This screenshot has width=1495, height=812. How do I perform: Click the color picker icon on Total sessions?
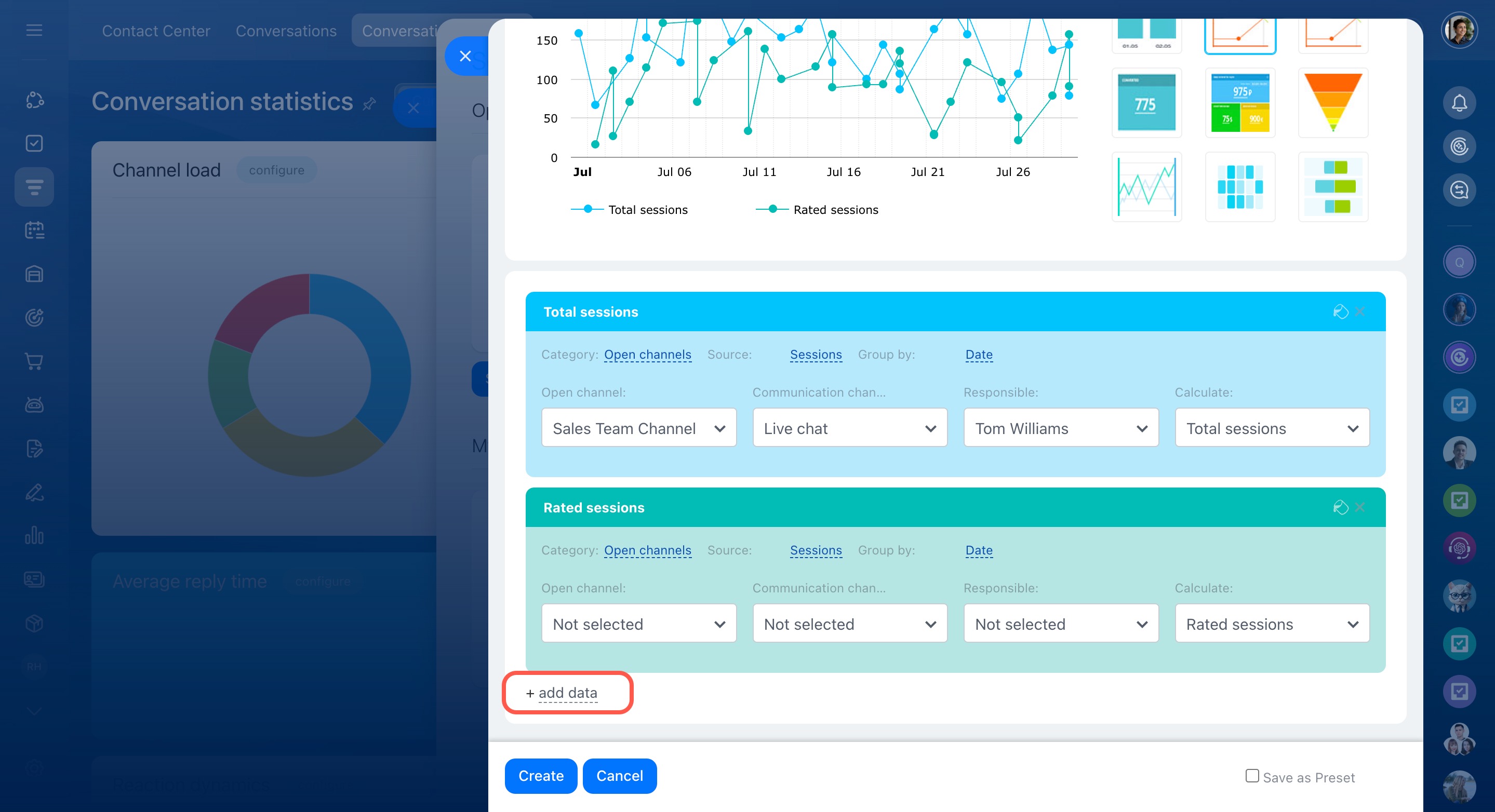[1340, 312]
